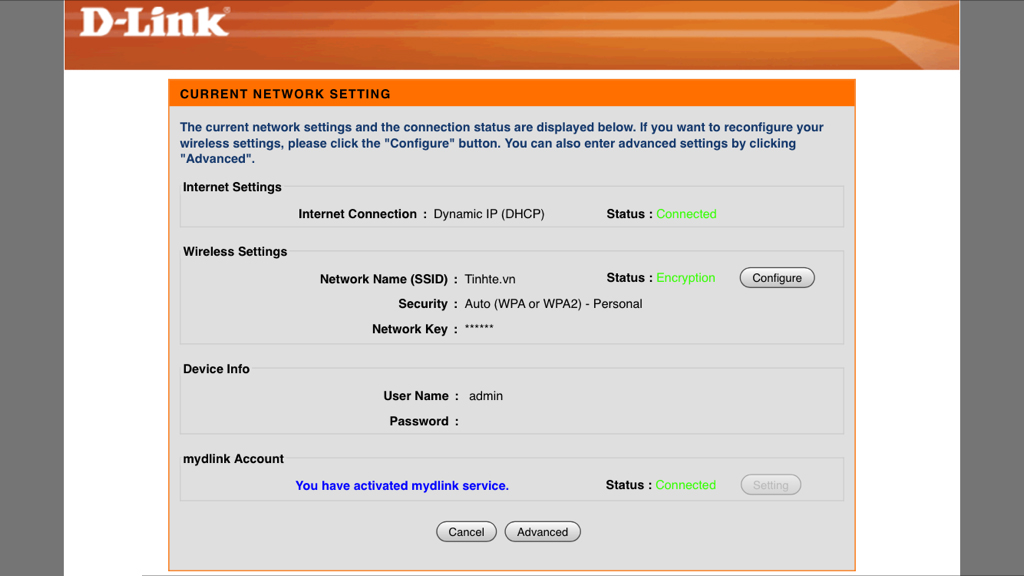This screenshot has width=1024, height=576.
Task: Click the greyed-out Setting button
Action: pyautogui.click(x=770, y=485)
